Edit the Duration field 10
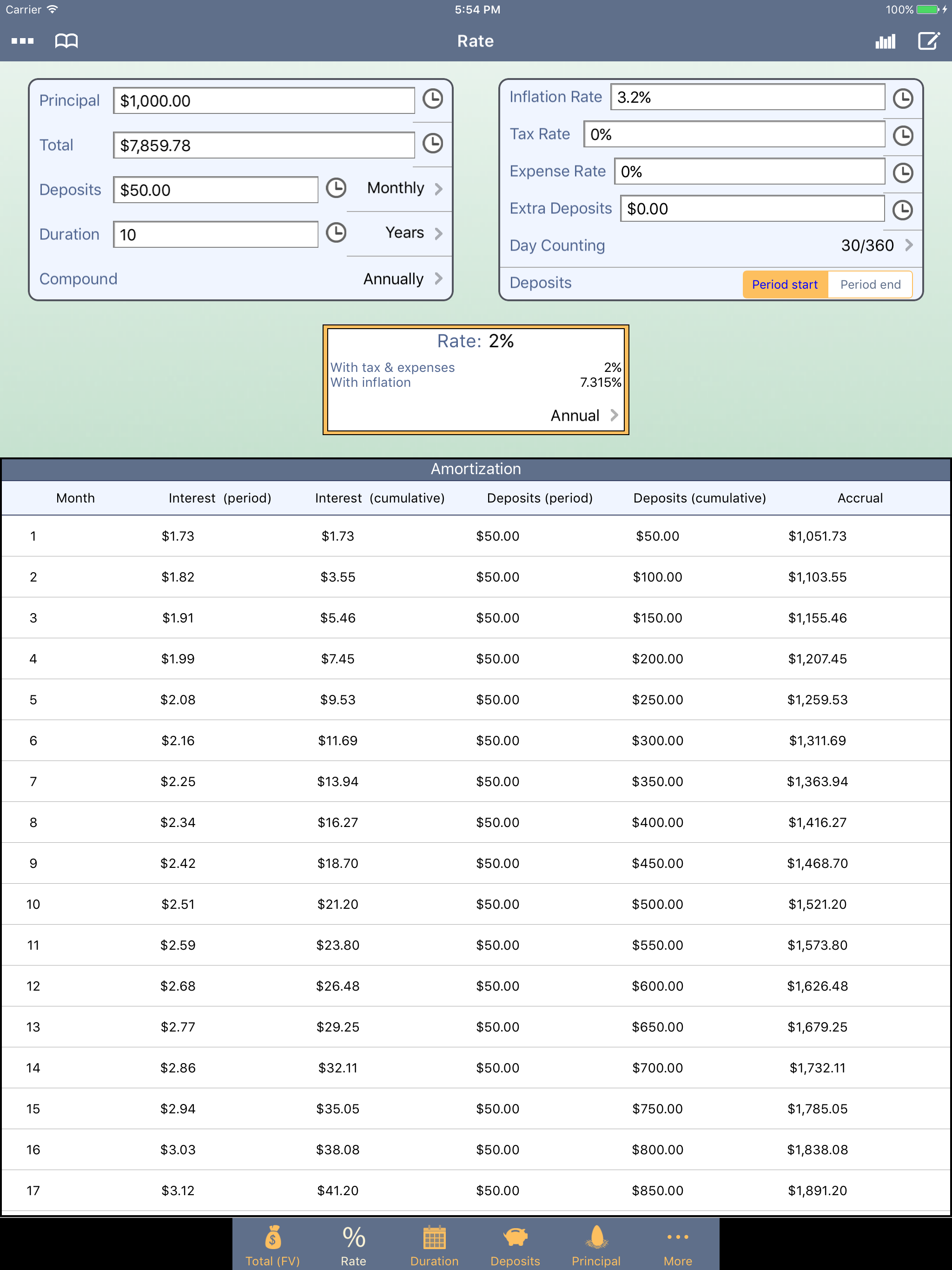952x1270 pixels. point(215,234)
